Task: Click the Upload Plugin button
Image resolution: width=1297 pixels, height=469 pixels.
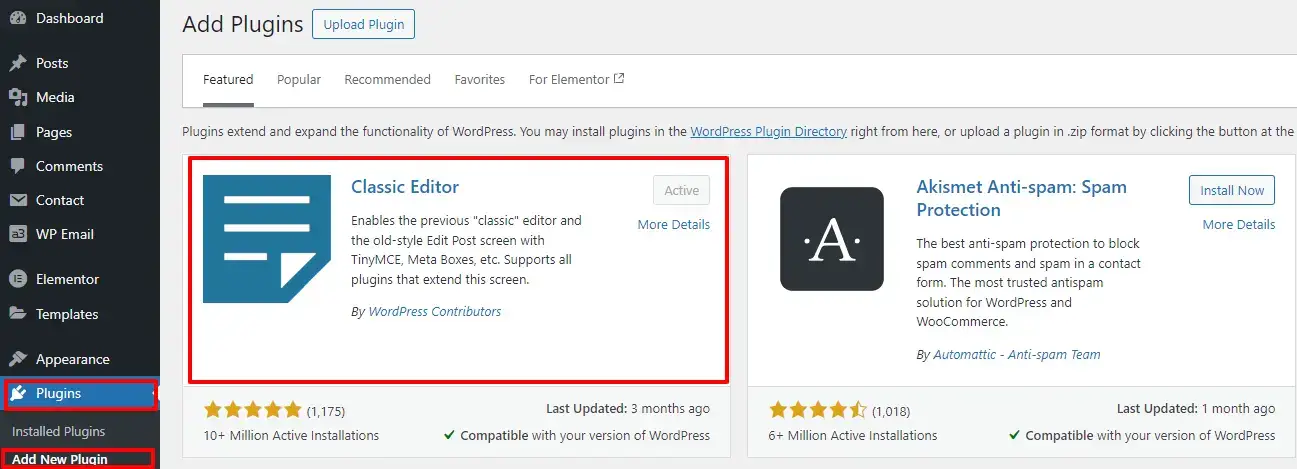Action: tap(363, 24)
